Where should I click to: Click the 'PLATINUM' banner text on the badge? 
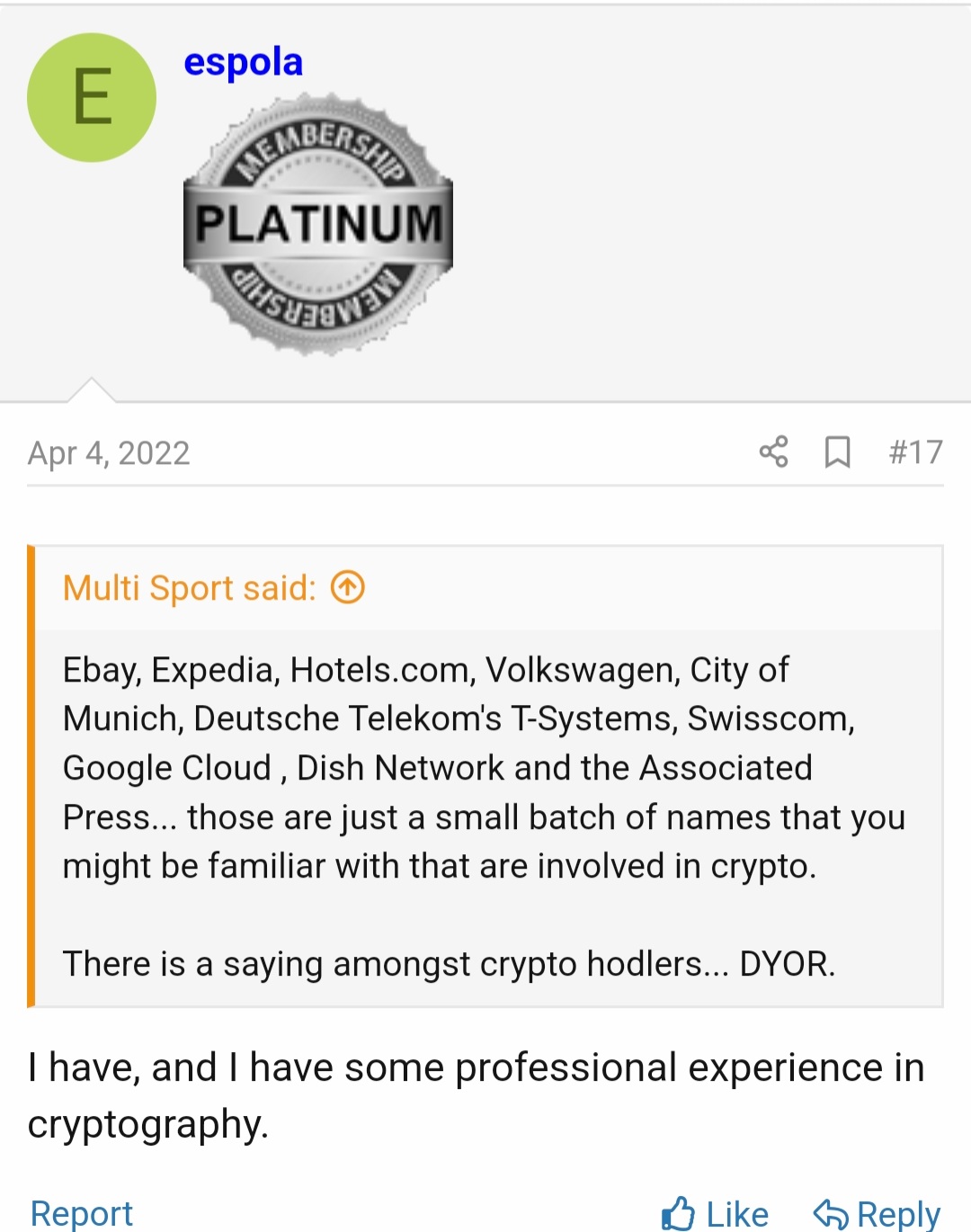[319, 223]
